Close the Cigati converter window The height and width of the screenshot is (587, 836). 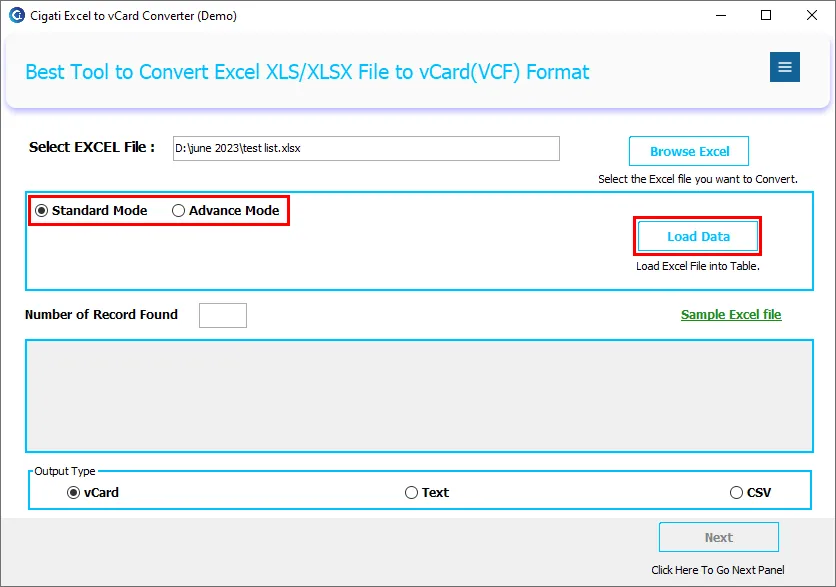pos(811,15)
